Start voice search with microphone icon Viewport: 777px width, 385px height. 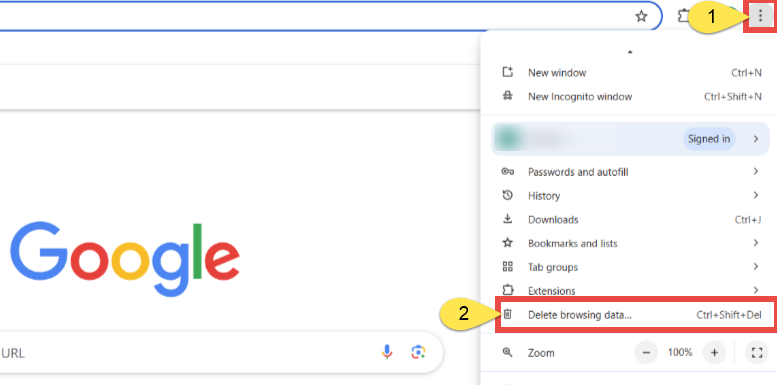point(387,352)
